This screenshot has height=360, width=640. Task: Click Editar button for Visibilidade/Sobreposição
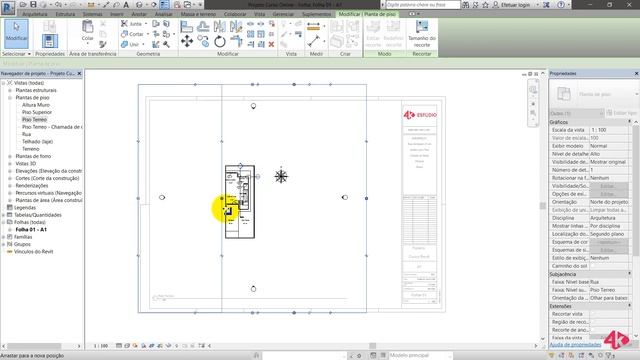point(608,186)
